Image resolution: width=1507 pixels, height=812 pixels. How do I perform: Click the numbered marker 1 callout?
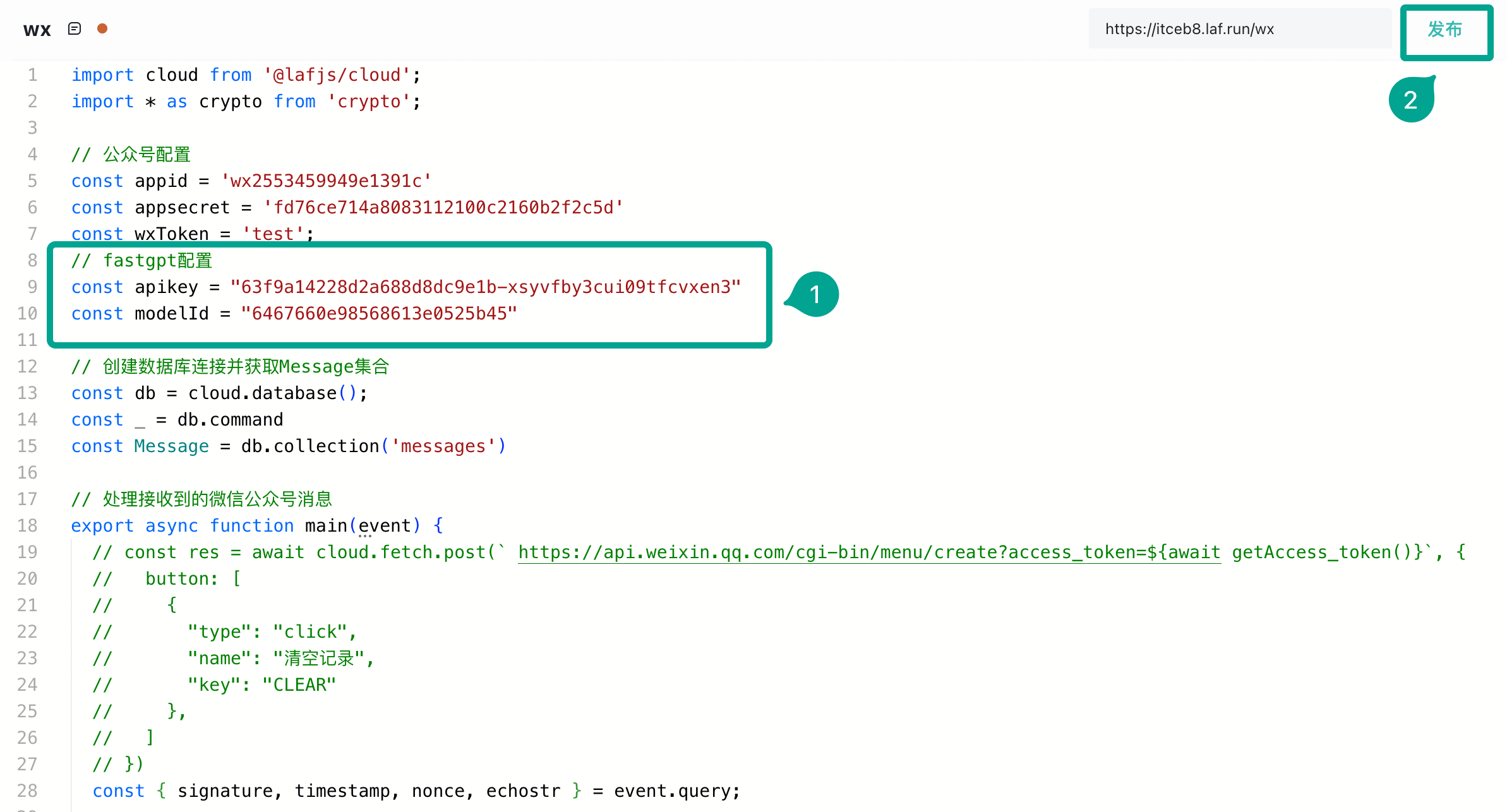click(815, 294)
